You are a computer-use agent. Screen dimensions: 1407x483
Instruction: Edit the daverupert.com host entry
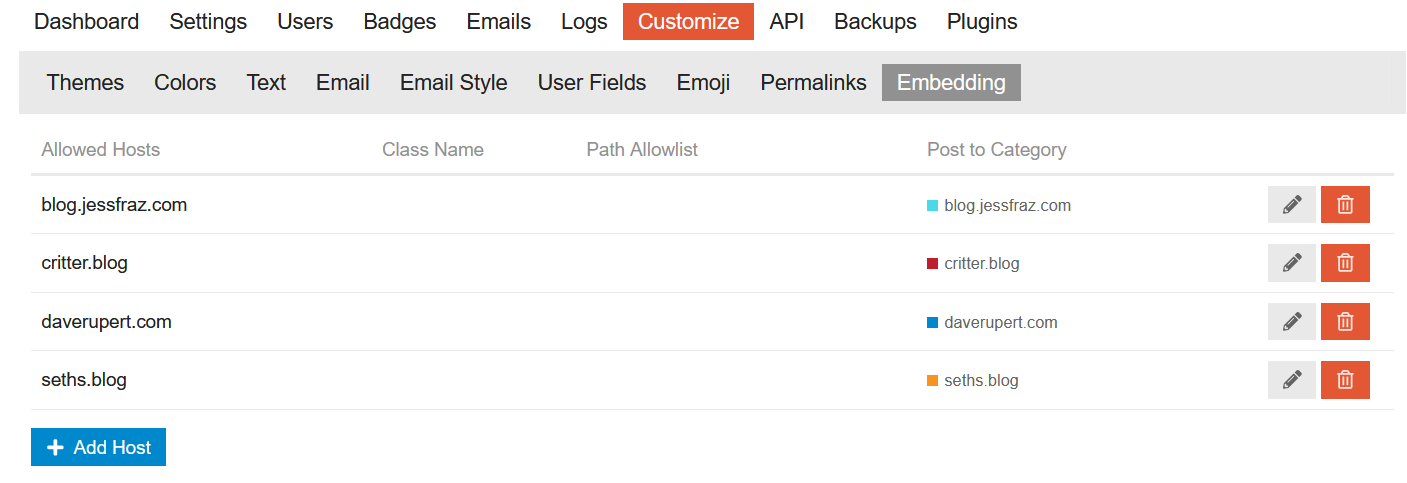click(1292, 322)
